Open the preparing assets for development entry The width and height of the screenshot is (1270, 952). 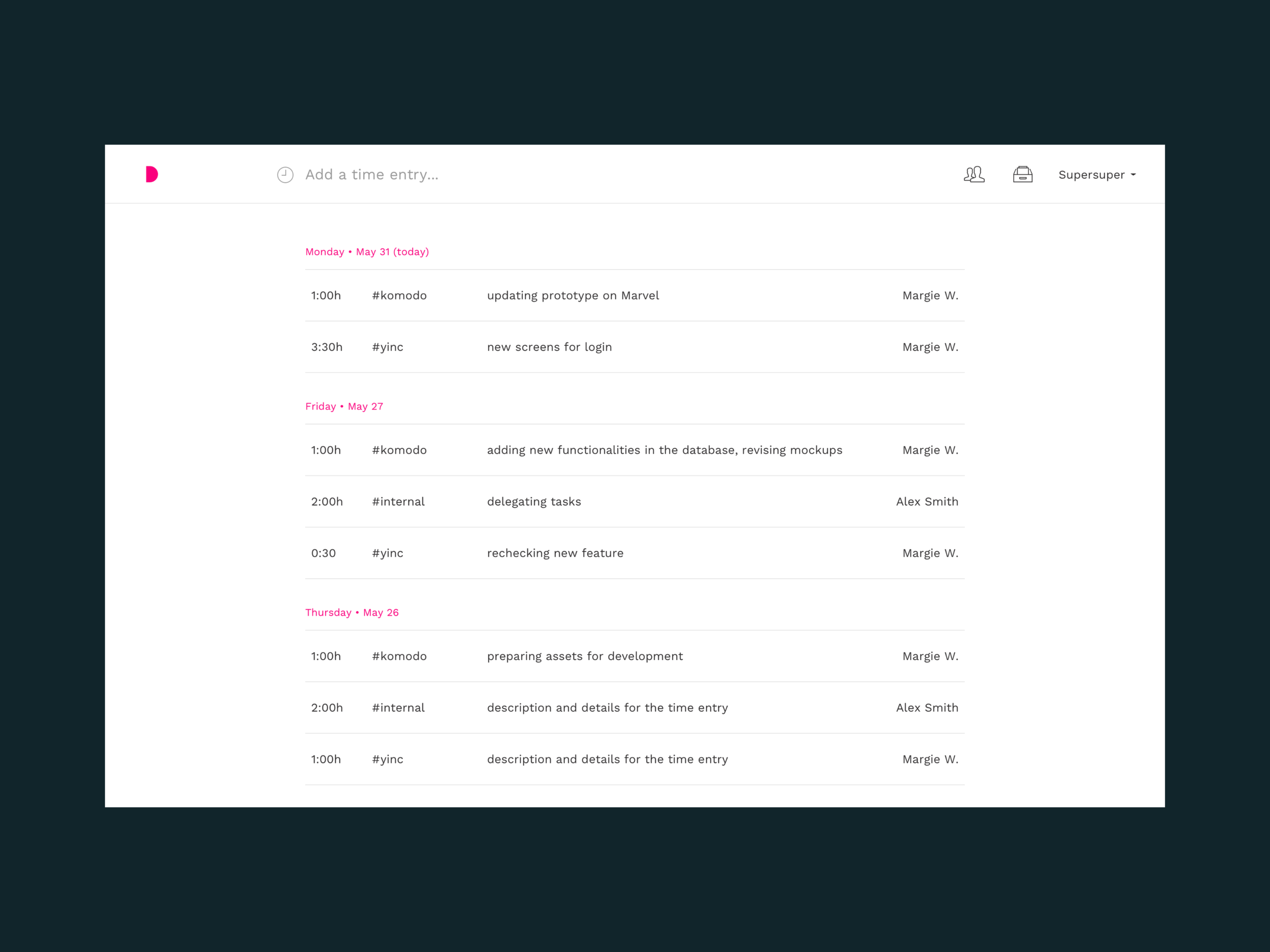point(585,656)
